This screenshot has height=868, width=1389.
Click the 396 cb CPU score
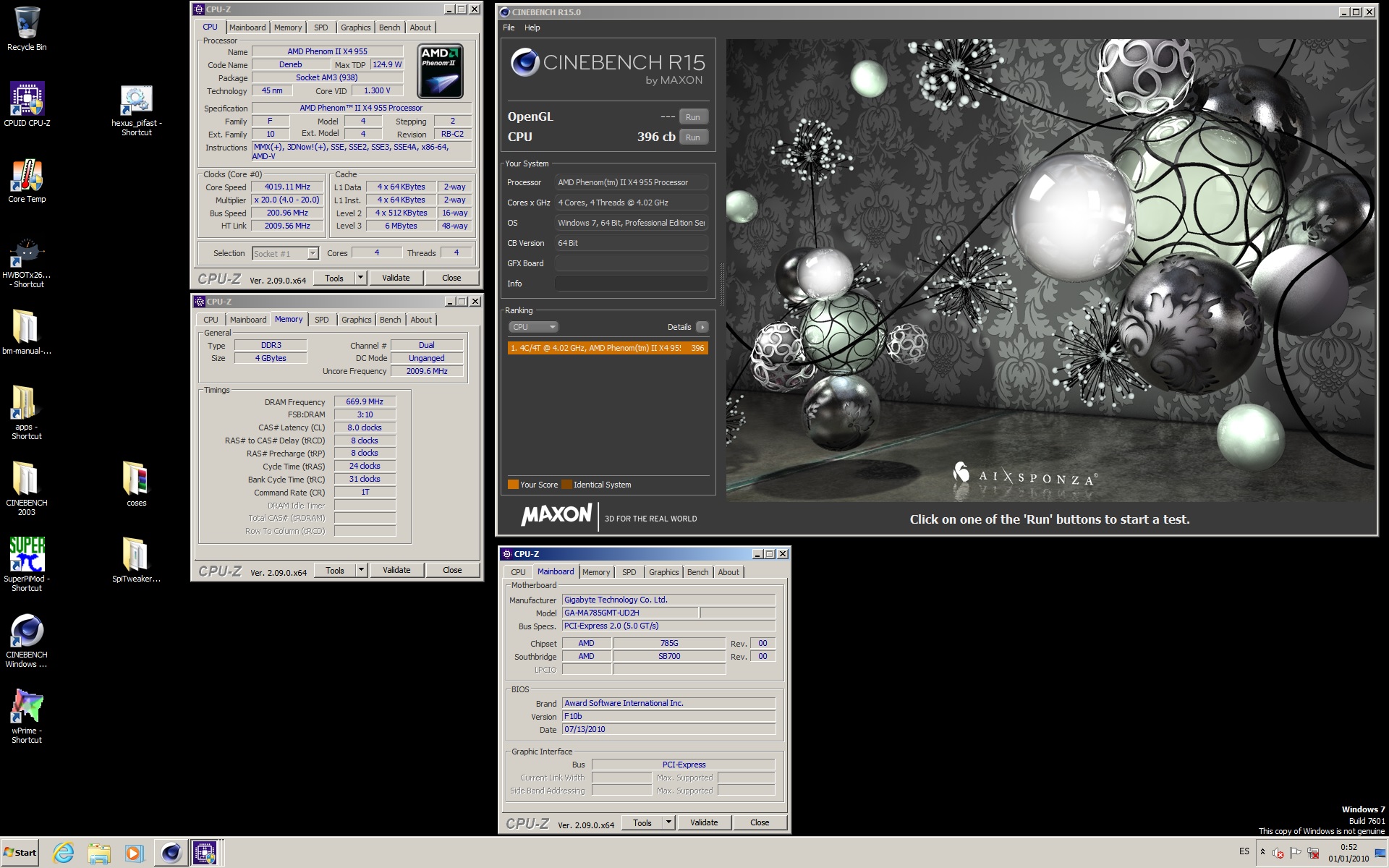tap(656, 137)
